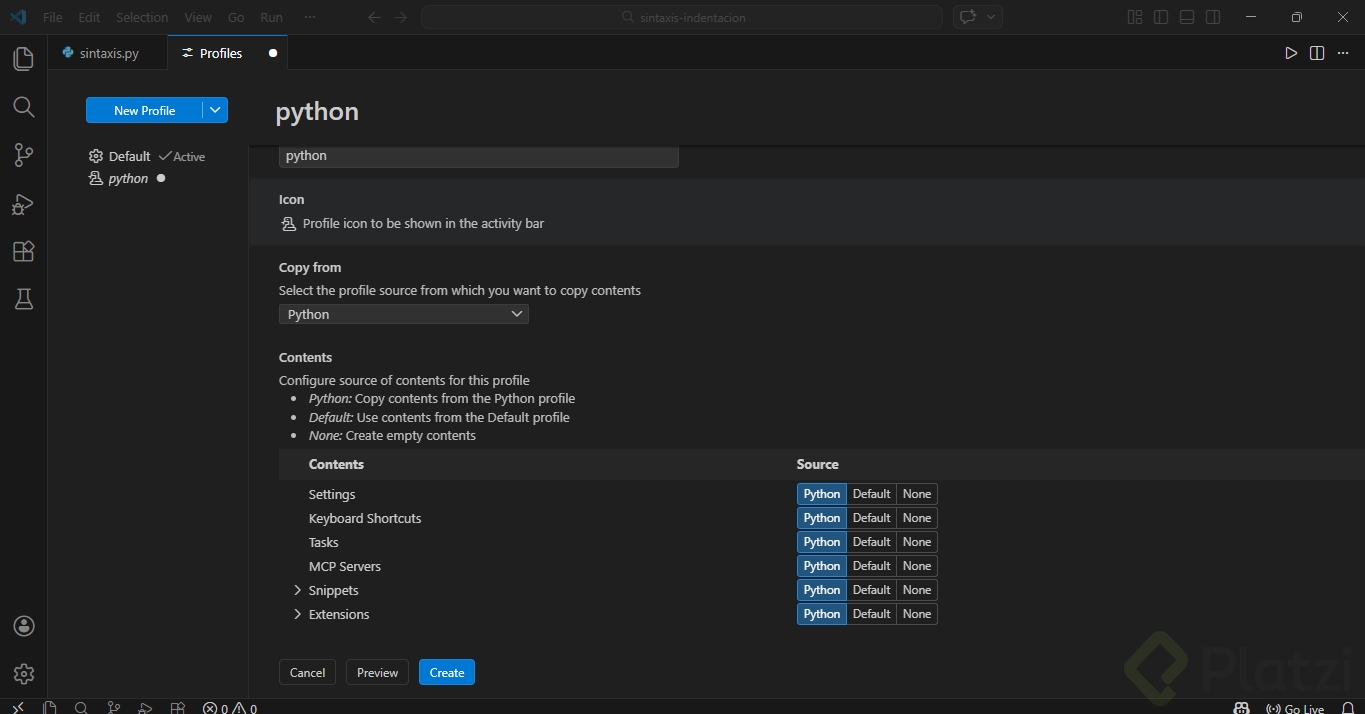Image resolution: width=1365 pixels, height=714 pixels.
Task: Open the New Profile dropdown arrow
Action: pos(215,110)
